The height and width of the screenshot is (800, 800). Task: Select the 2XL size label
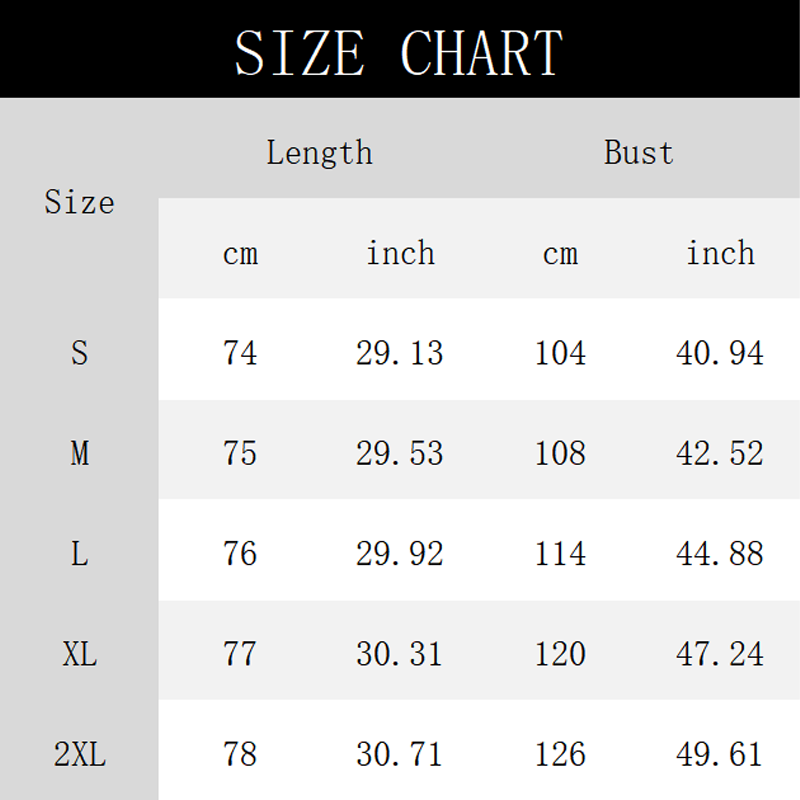[x=79, y=754]
